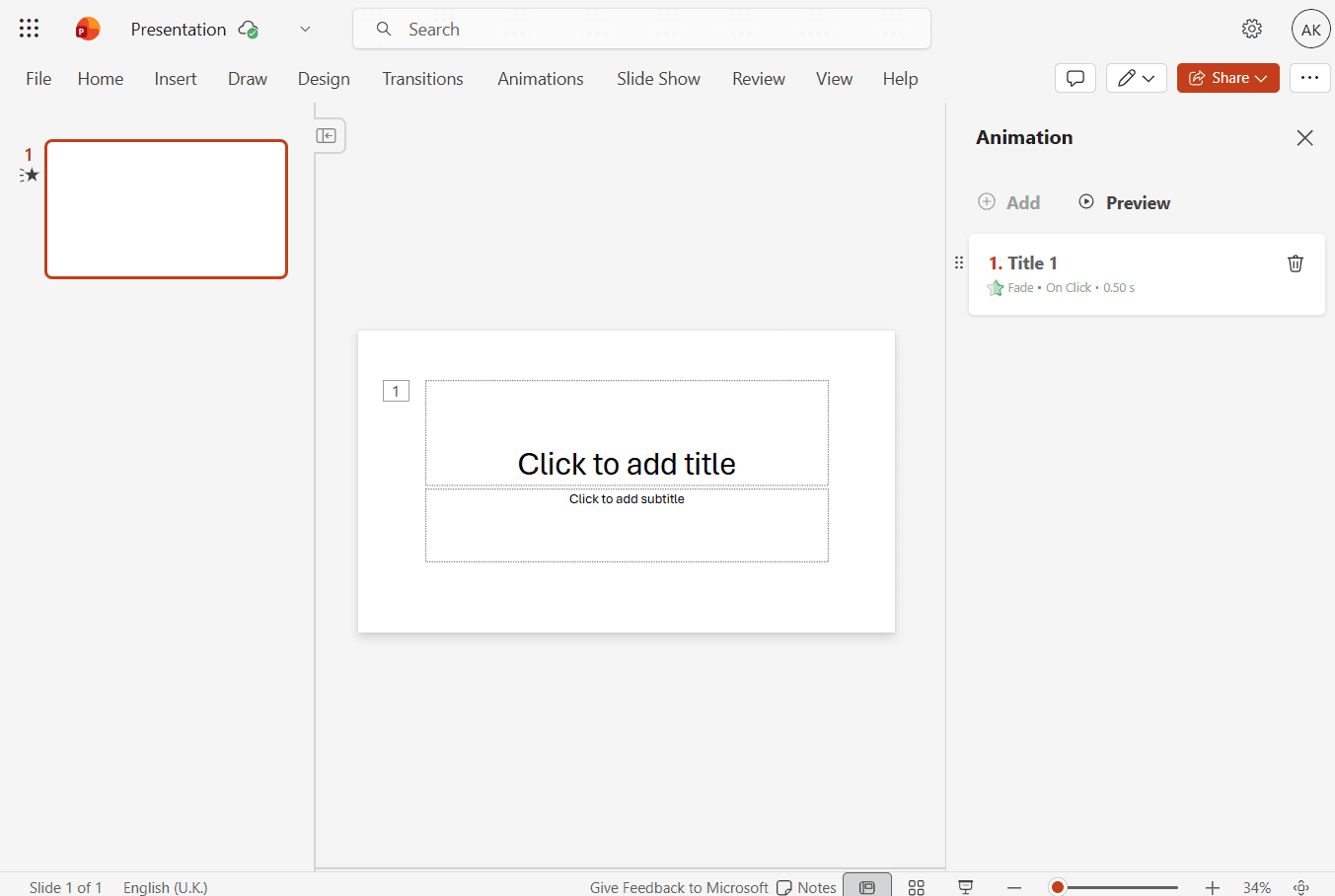The image size is (1335, 896).
Task: Toggle Normal view button in status bar
Action: (x=866, y=887)
